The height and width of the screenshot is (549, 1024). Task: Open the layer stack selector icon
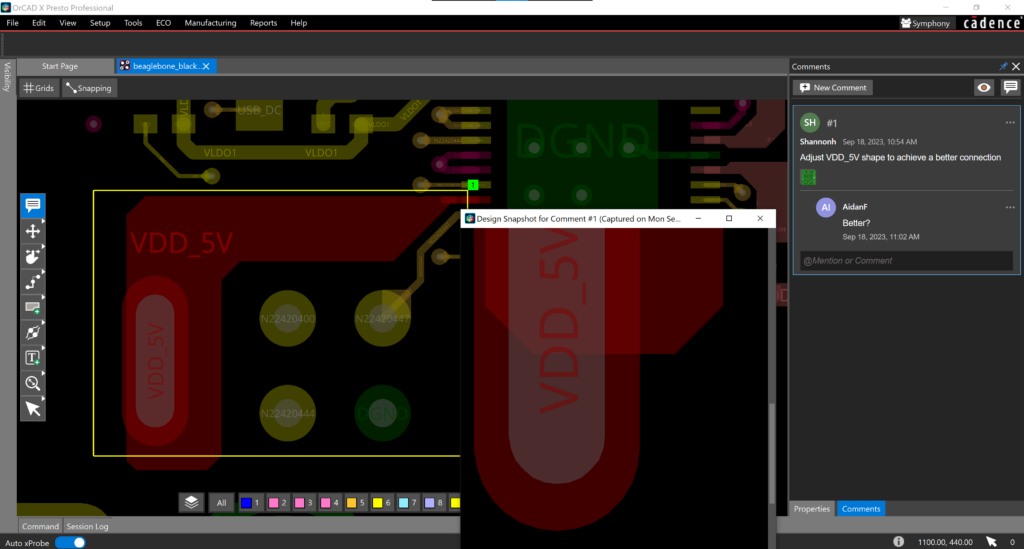pos(191,502)
